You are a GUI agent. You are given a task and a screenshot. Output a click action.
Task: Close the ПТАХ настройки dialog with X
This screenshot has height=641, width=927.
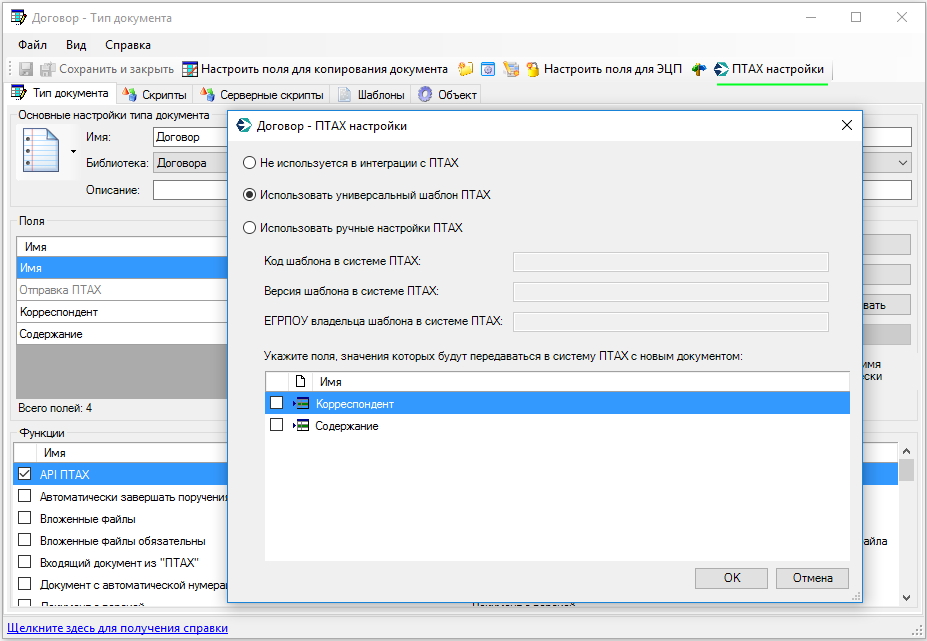click(x=847, y=125)
